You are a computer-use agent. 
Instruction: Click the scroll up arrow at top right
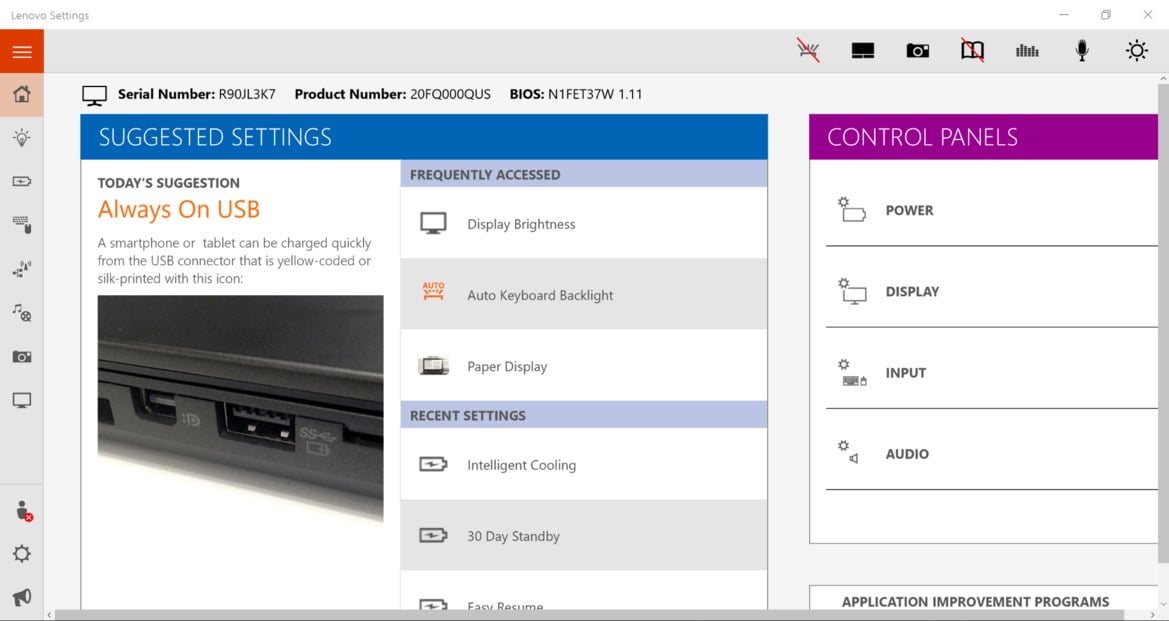[x=1163, y=78]
